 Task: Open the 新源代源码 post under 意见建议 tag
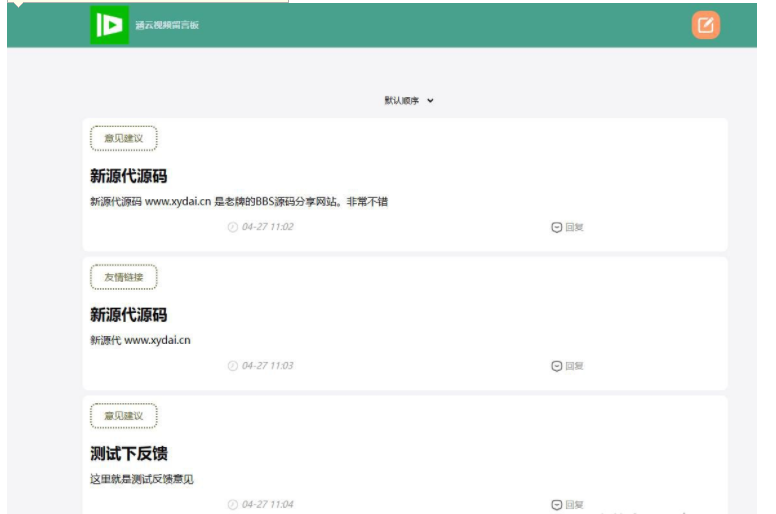[129, 176]
